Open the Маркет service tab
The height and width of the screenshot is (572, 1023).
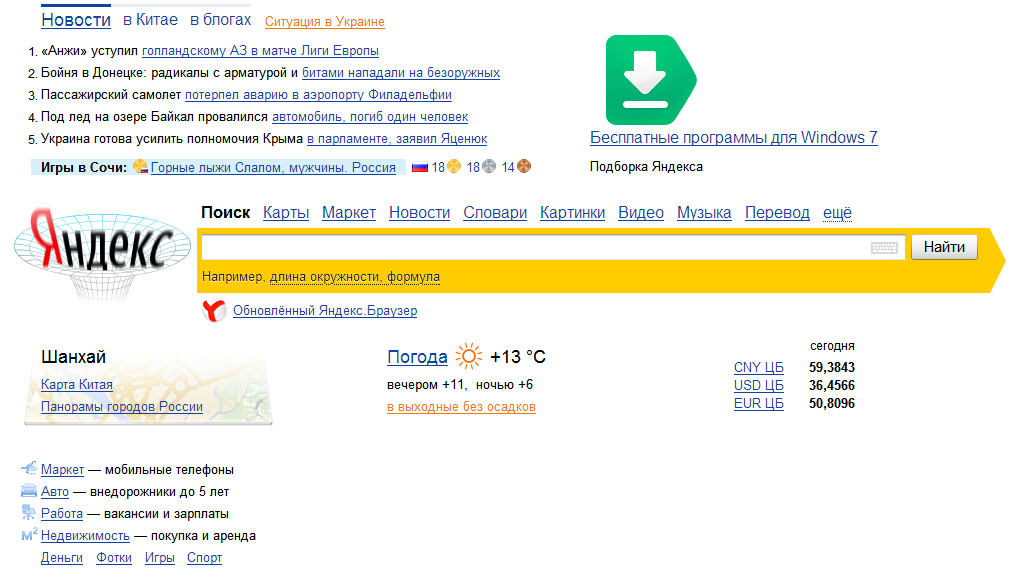pyautogui.click(x=349, y=213)
